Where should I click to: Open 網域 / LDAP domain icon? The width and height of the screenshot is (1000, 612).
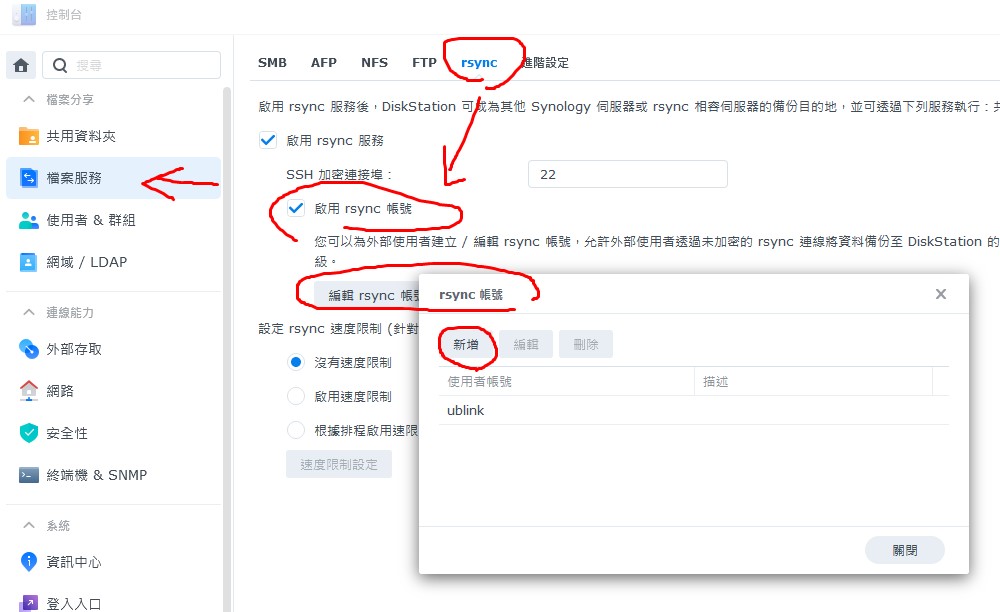(x=29, y=262)
